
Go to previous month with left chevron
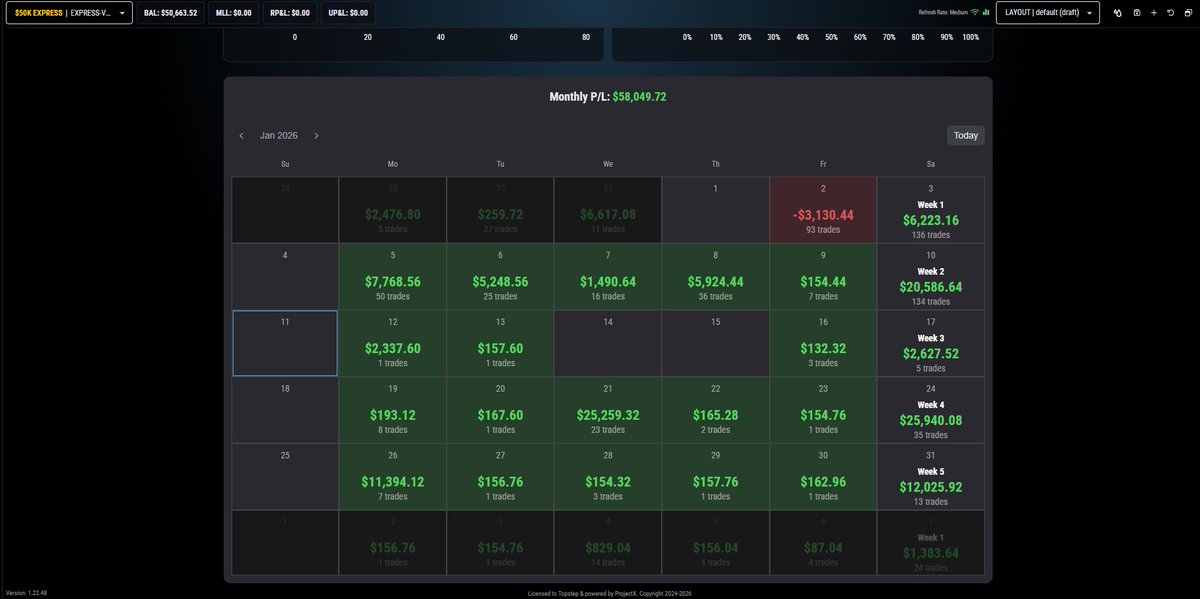(x=241, y=134)
